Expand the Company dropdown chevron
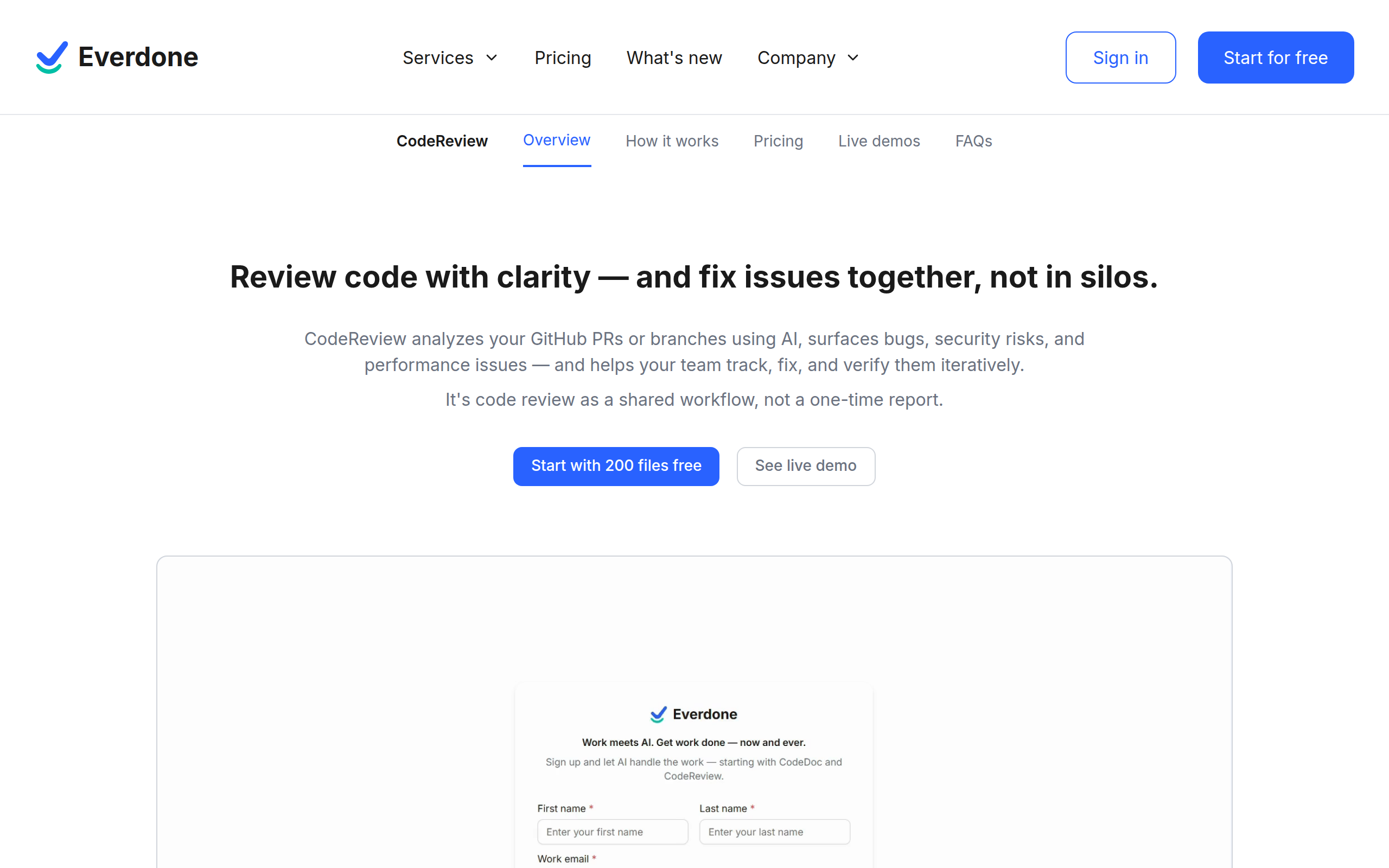The width and height of the screenshot is (1389, 868). click(853, 58)
